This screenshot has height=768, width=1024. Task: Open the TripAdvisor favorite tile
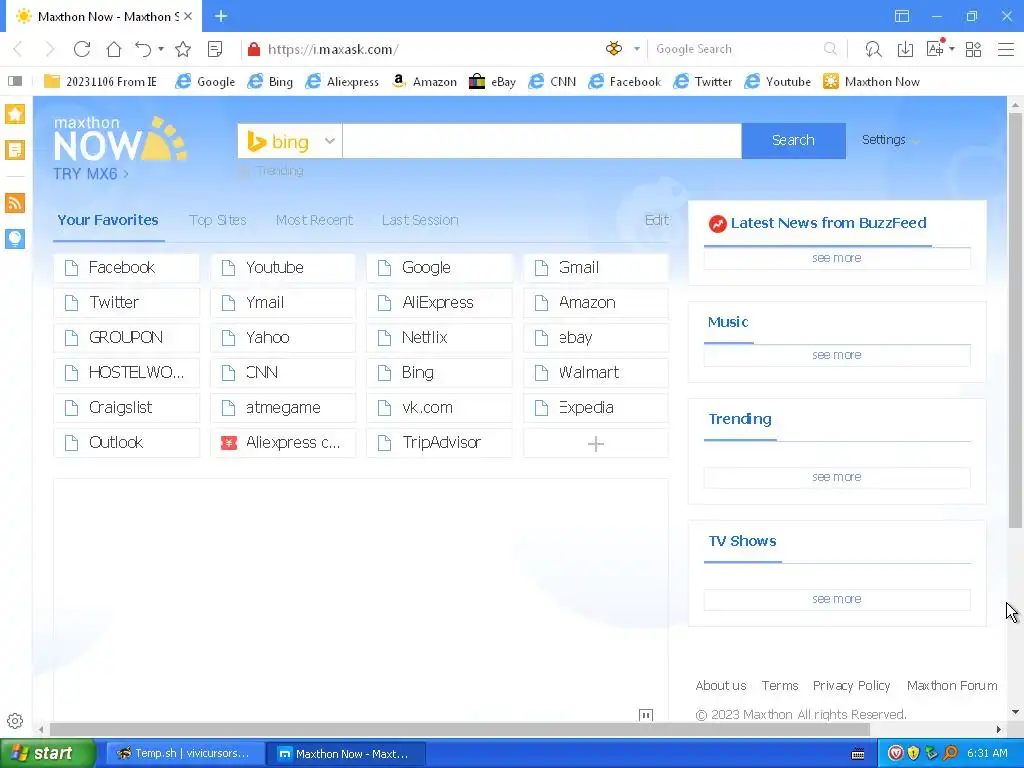(440, 443)
